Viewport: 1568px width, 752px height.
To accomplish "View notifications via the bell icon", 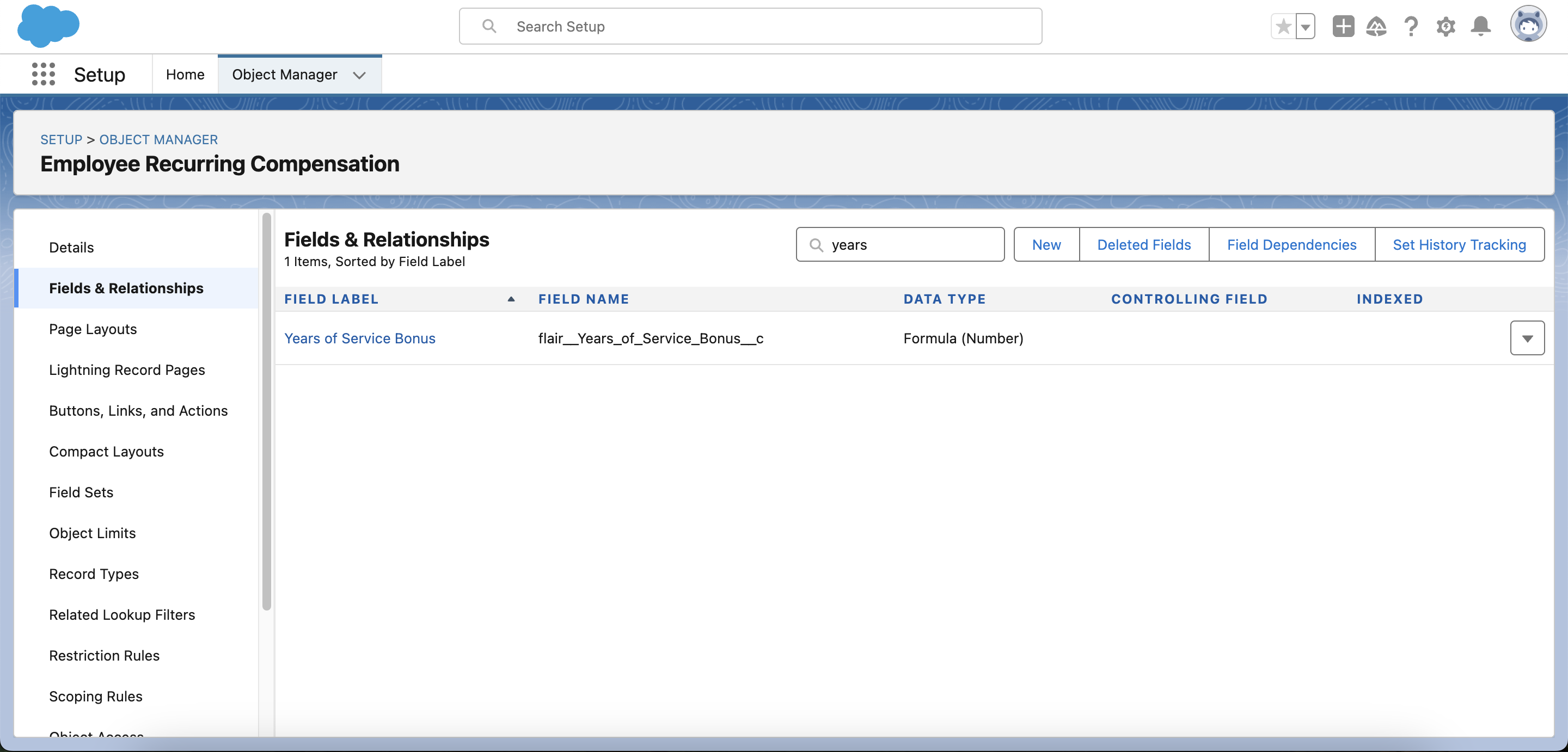I will [1481, 26].
